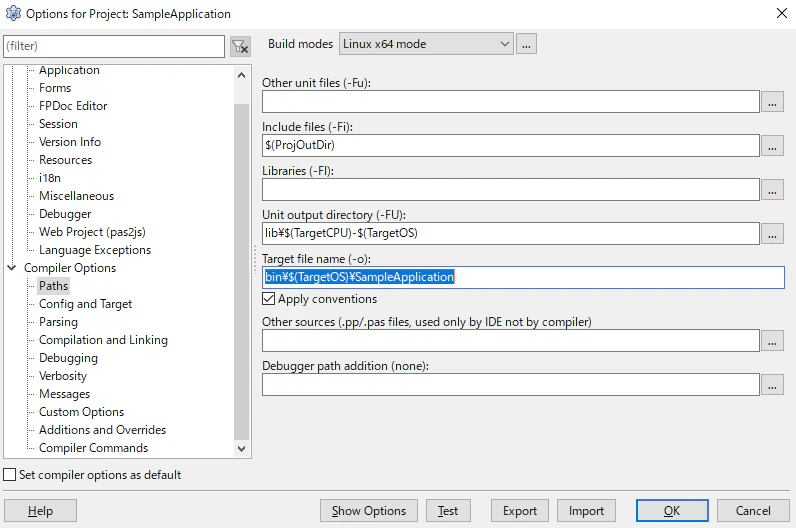Click the Debugger path addition field

tap(511, 385)
